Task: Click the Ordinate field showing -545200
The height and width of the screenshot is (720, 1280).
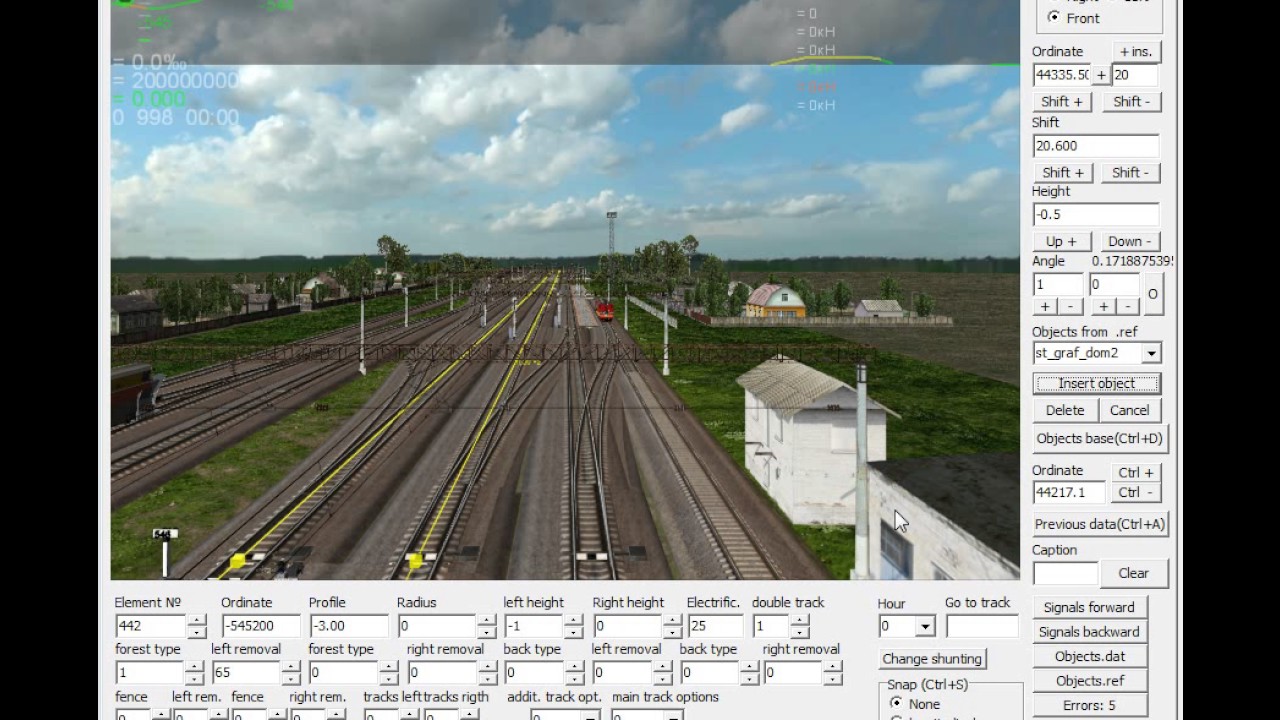Action: point(260,626)
